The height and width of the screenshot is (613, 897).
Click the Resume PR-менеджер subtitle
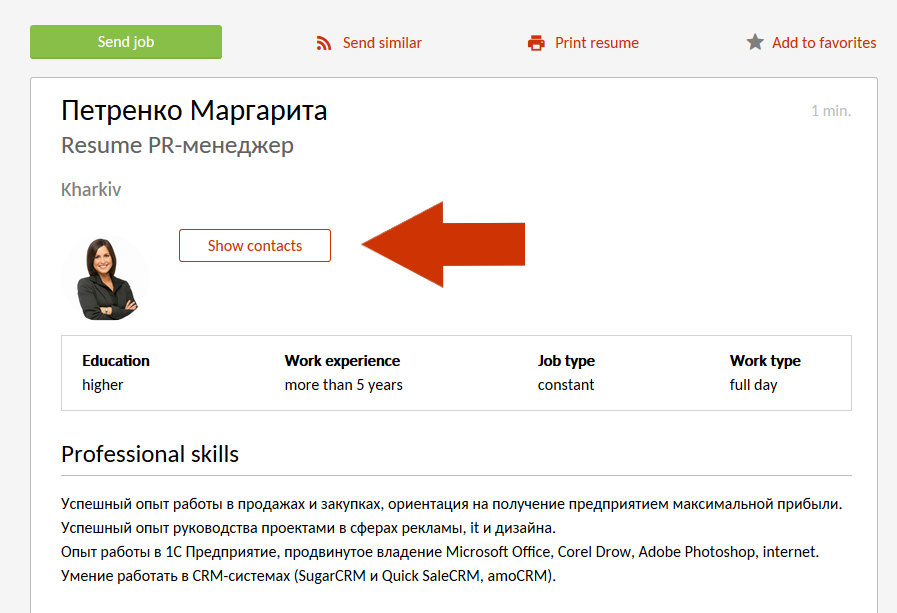(x=177, y=145)
